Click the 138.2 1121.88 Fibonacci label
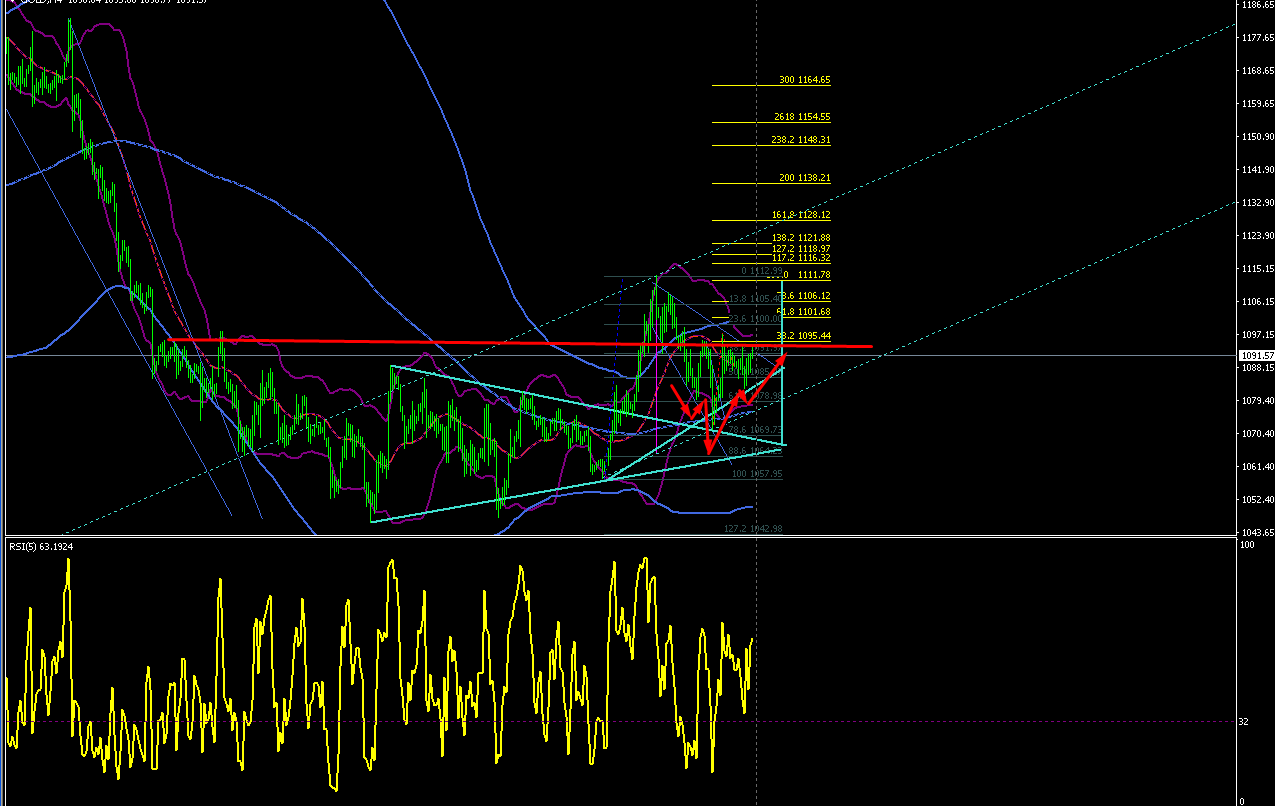Viewport: 1275px width, 806px height. pos(802,238)
